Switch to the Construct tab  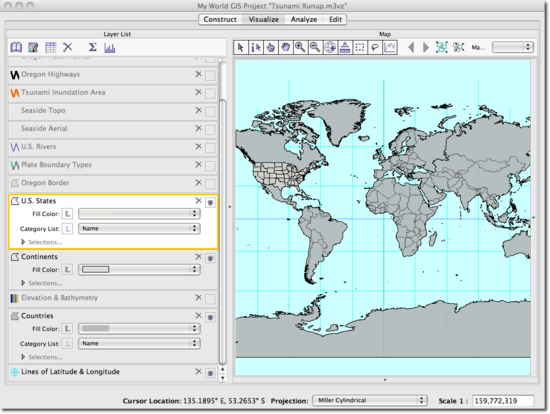[x=220, y=19]
